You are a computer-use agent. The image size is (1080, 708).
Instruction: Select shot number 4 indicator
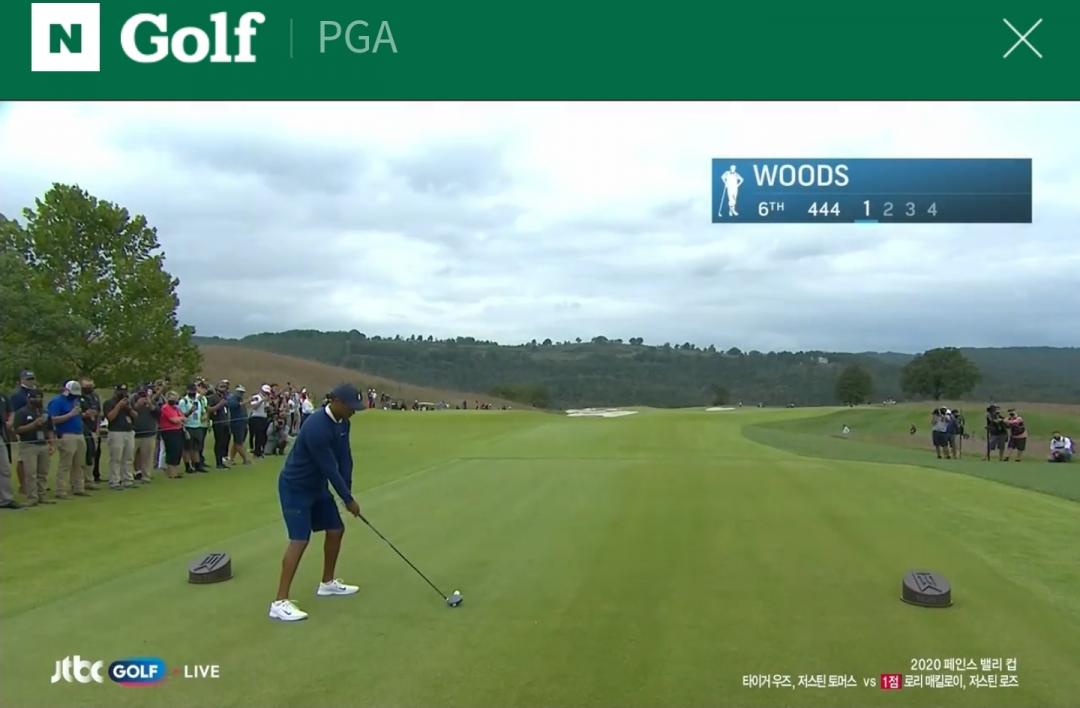pos(932,209)
